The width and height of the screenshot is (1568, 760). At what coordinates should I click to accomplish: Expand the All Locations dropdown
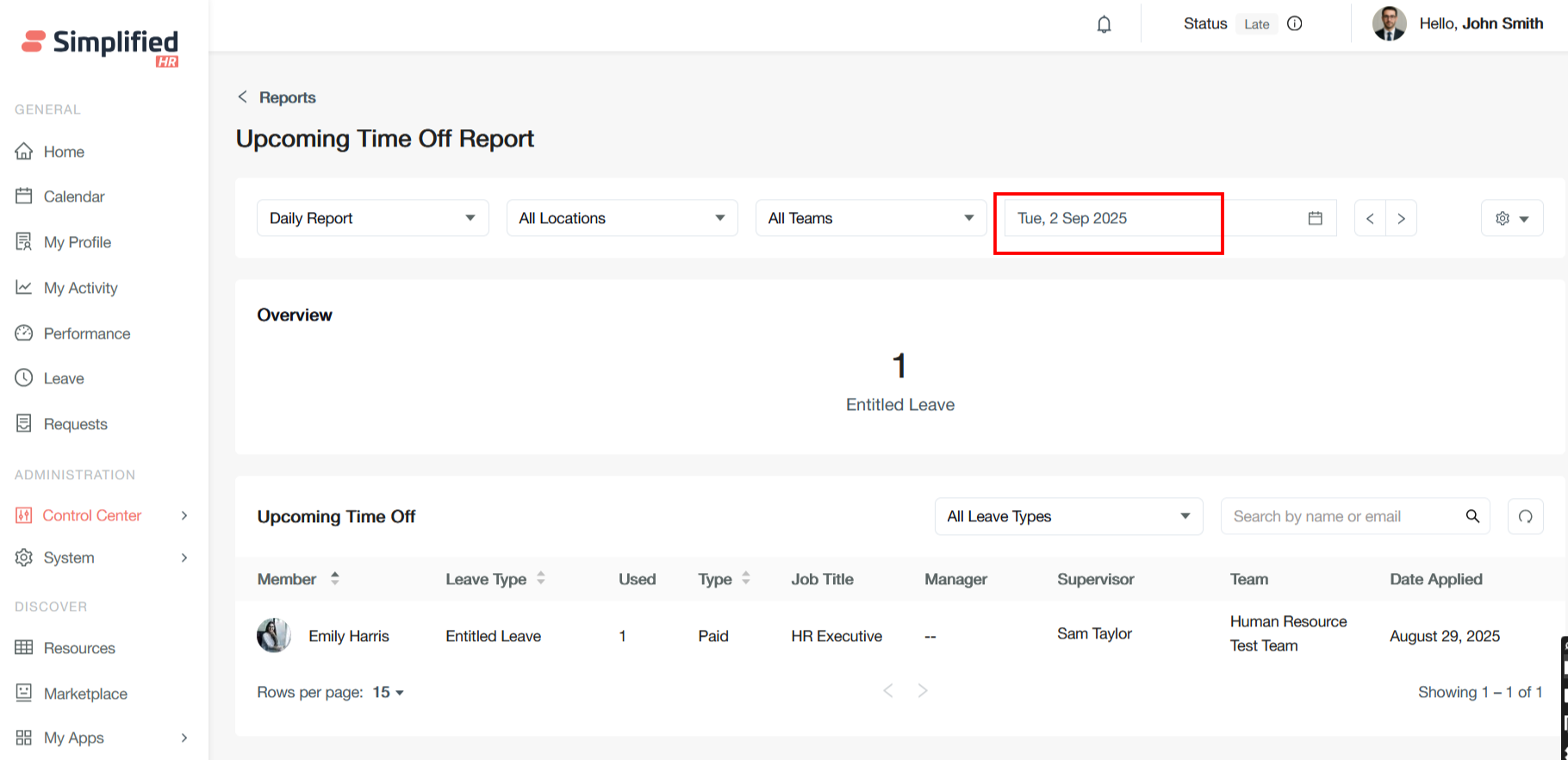click(x=621, y=218)
